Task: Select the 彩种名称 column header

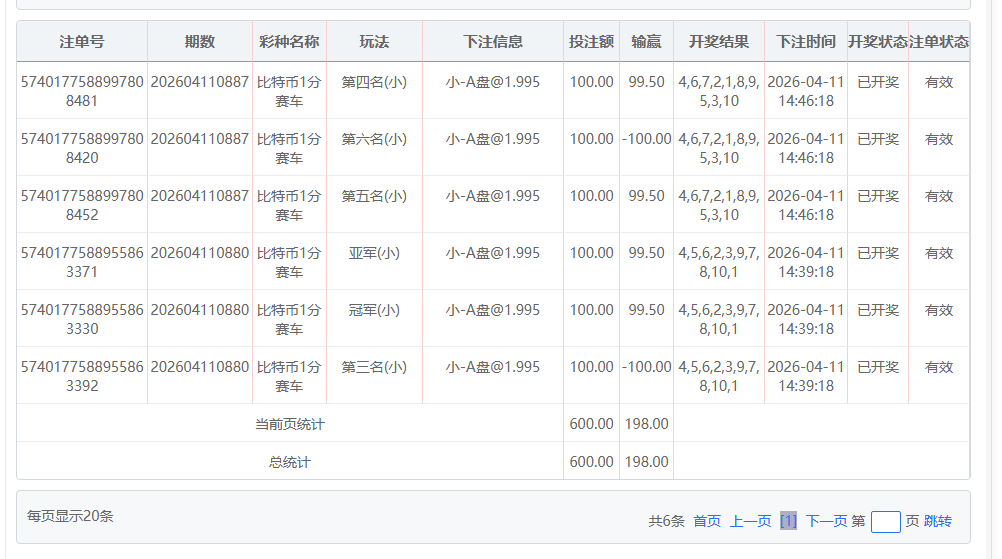Action: pyautogui.click(x=289, y=42)
